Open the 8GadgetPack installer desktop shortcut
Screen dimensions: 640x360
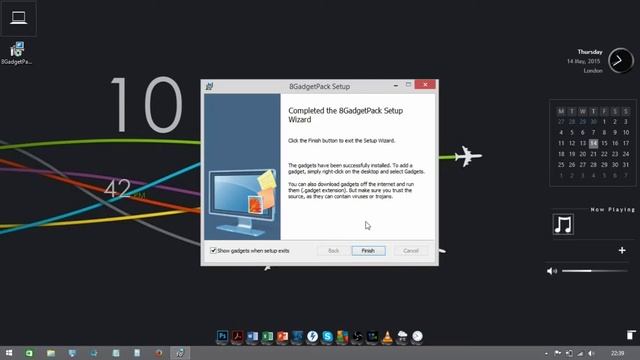tap(17, 53)
